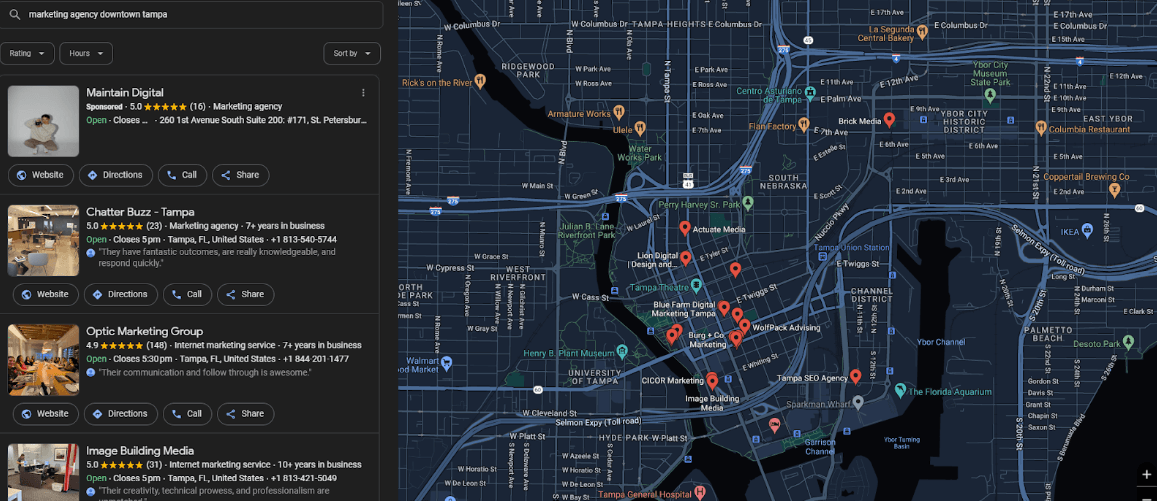Get Directions to Maintain Digital
1157x501 pixels.
point(116,175)
